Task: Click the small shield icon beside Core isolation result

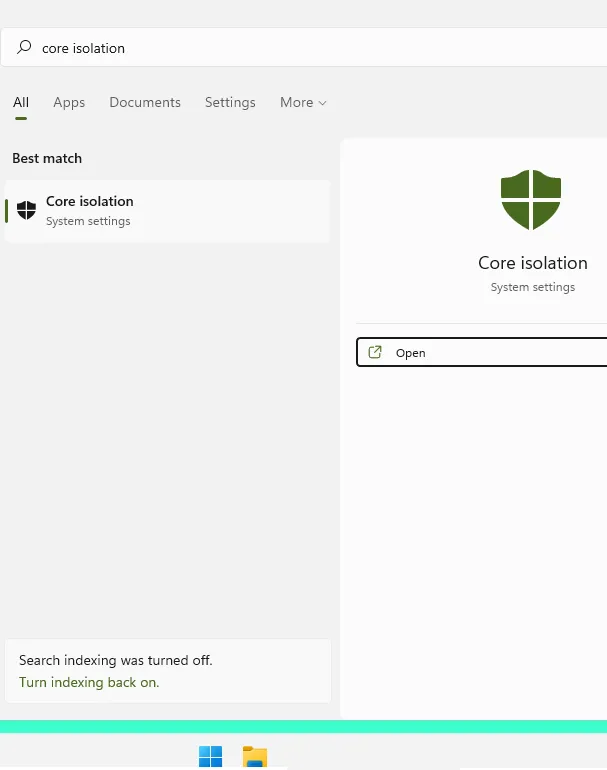Action: point(27,210)
